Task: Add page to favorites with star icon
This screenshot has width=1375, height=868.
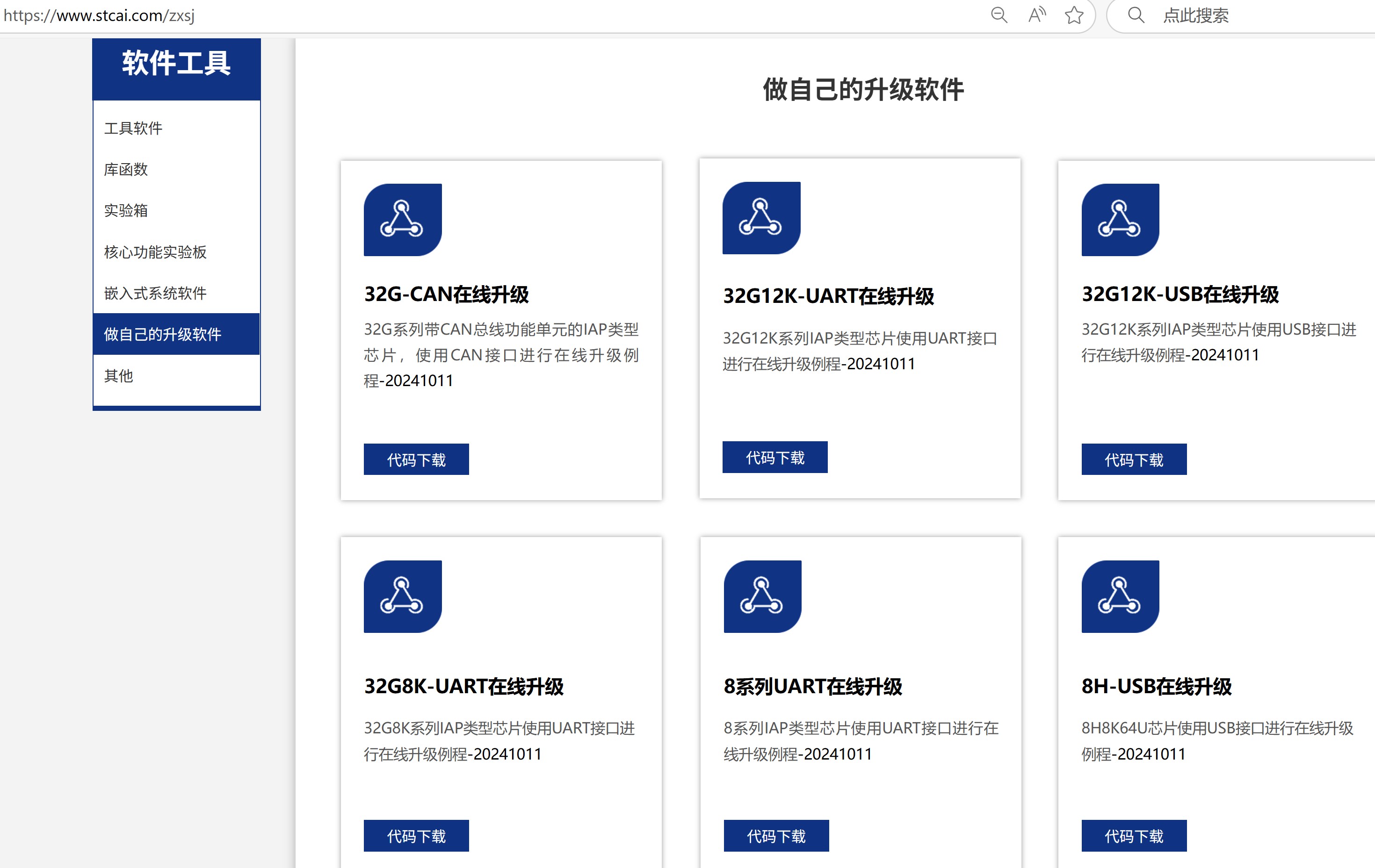Action: click(x=1074, y=15)
